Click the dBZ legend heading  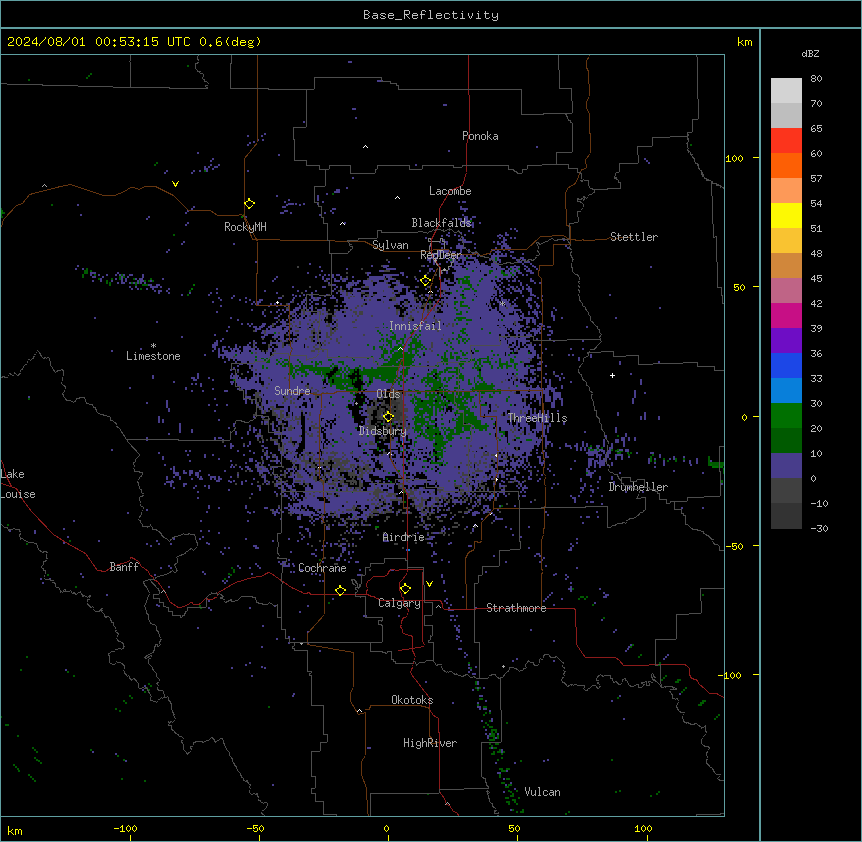click(810, 53)
